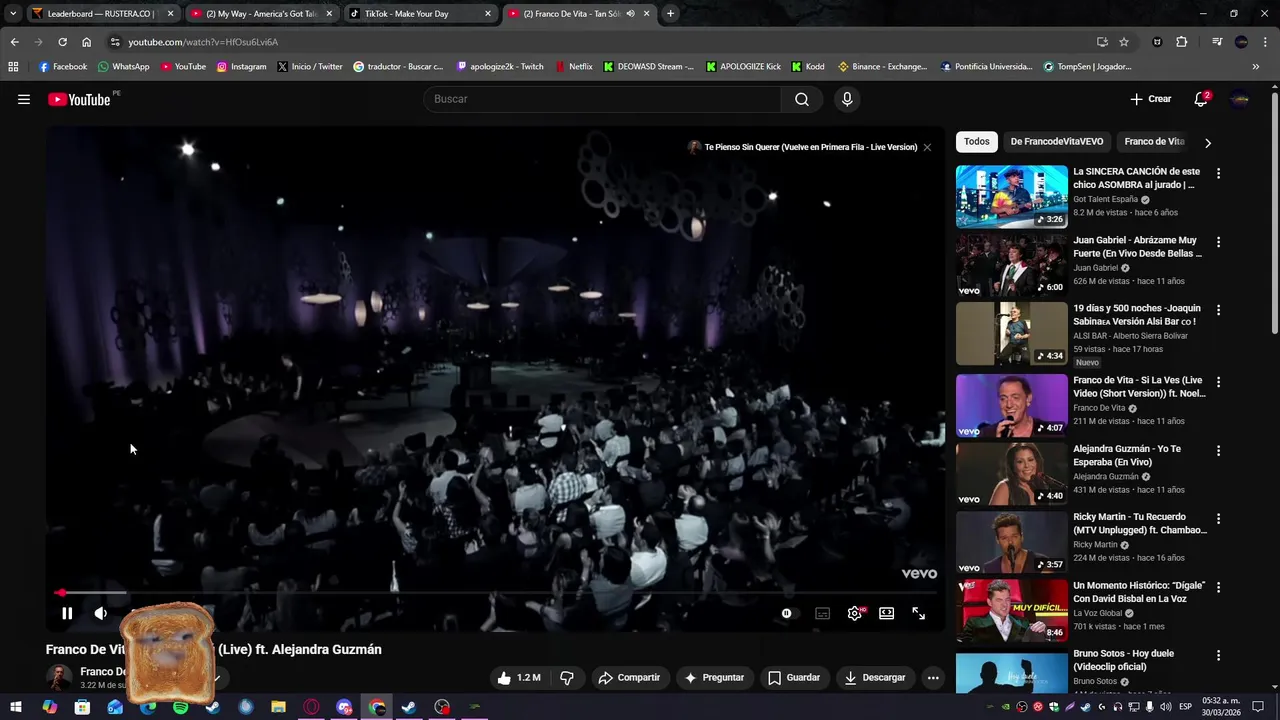1280x720 pixels.
Task: Click the search magnifier button
Action: point(802,99)
